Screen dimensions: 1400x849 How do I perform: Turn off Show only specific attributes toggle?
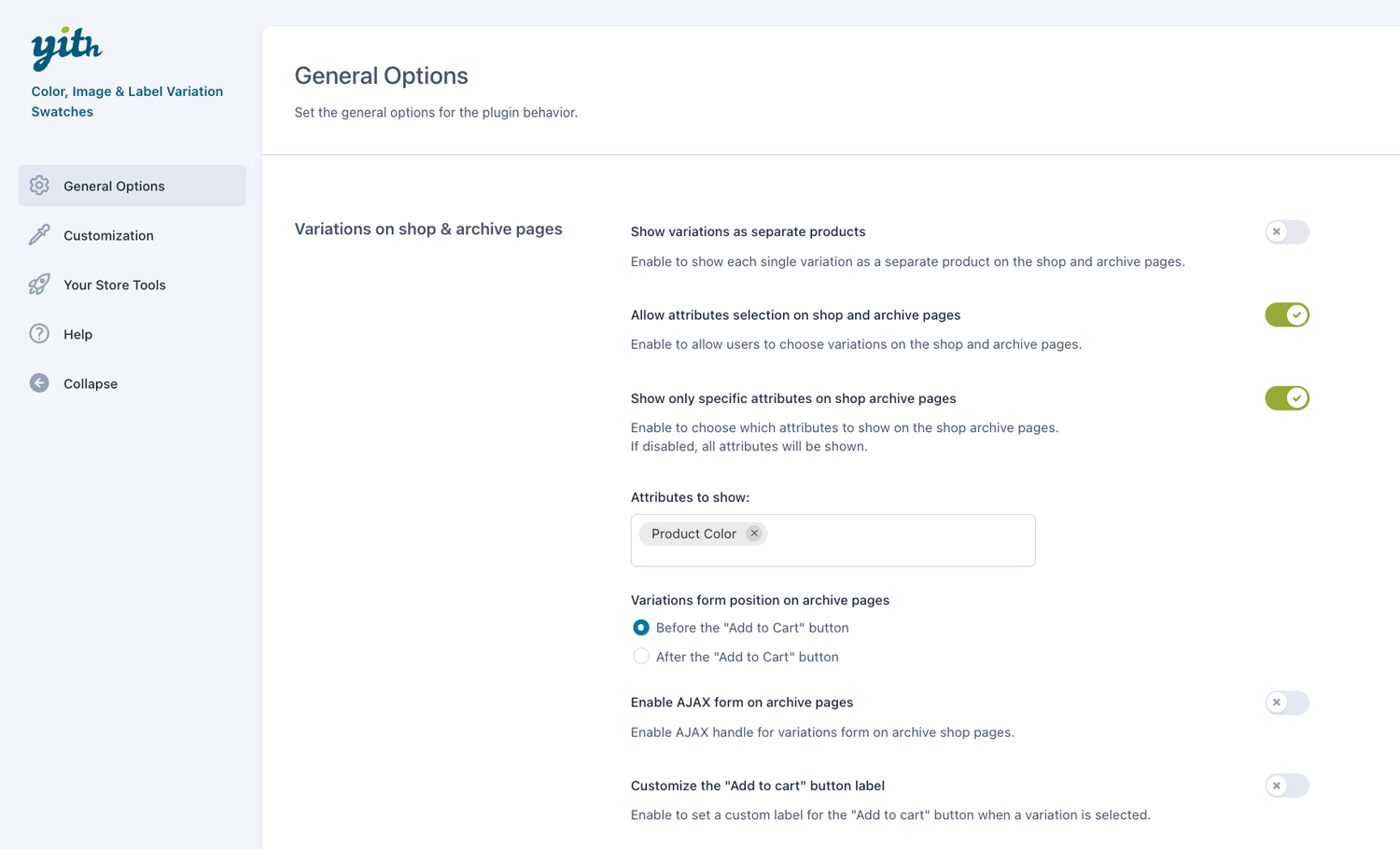point(1286,398)
